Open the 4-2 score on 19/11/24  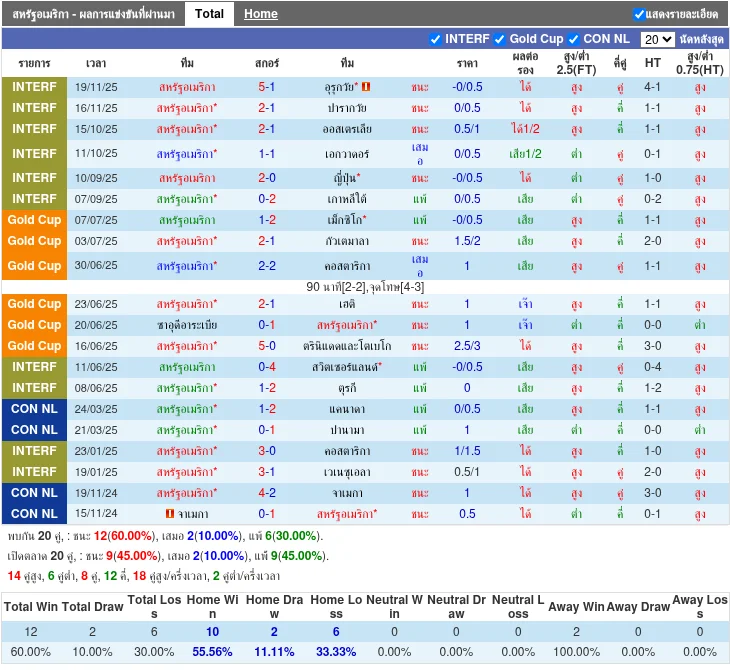[x=267, y=493]
